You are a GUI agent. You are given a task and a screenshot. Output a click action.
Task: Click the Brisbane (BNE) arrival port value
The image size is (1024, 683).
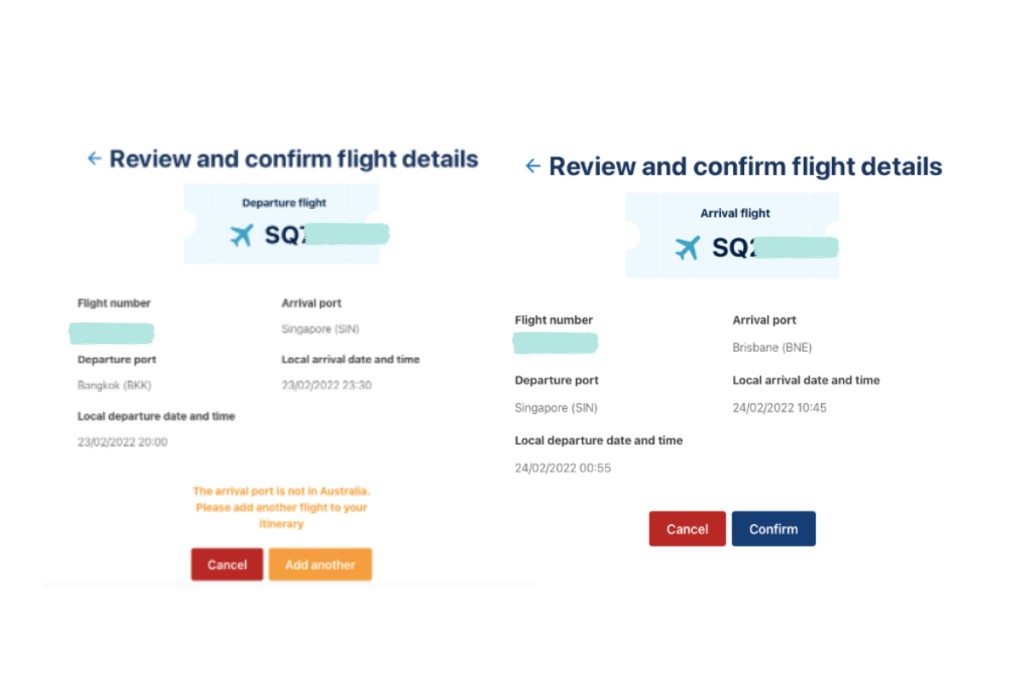(x=772, y=348)
